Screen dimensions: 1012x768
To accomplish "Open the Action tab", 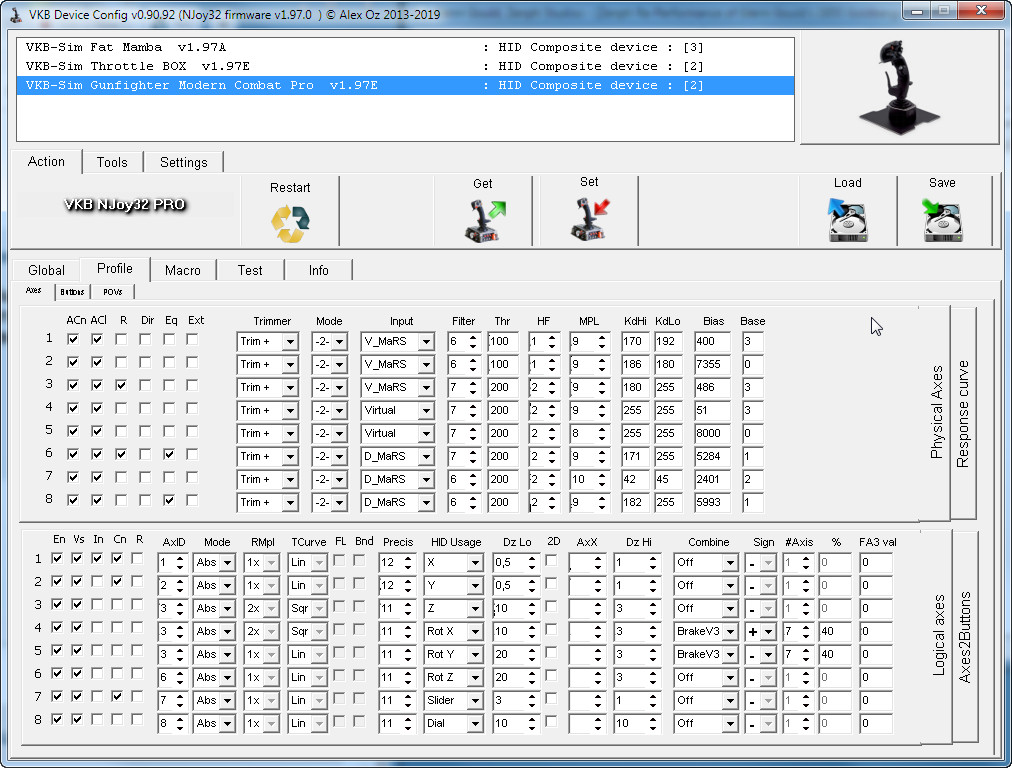I will [x=46, y=161].
